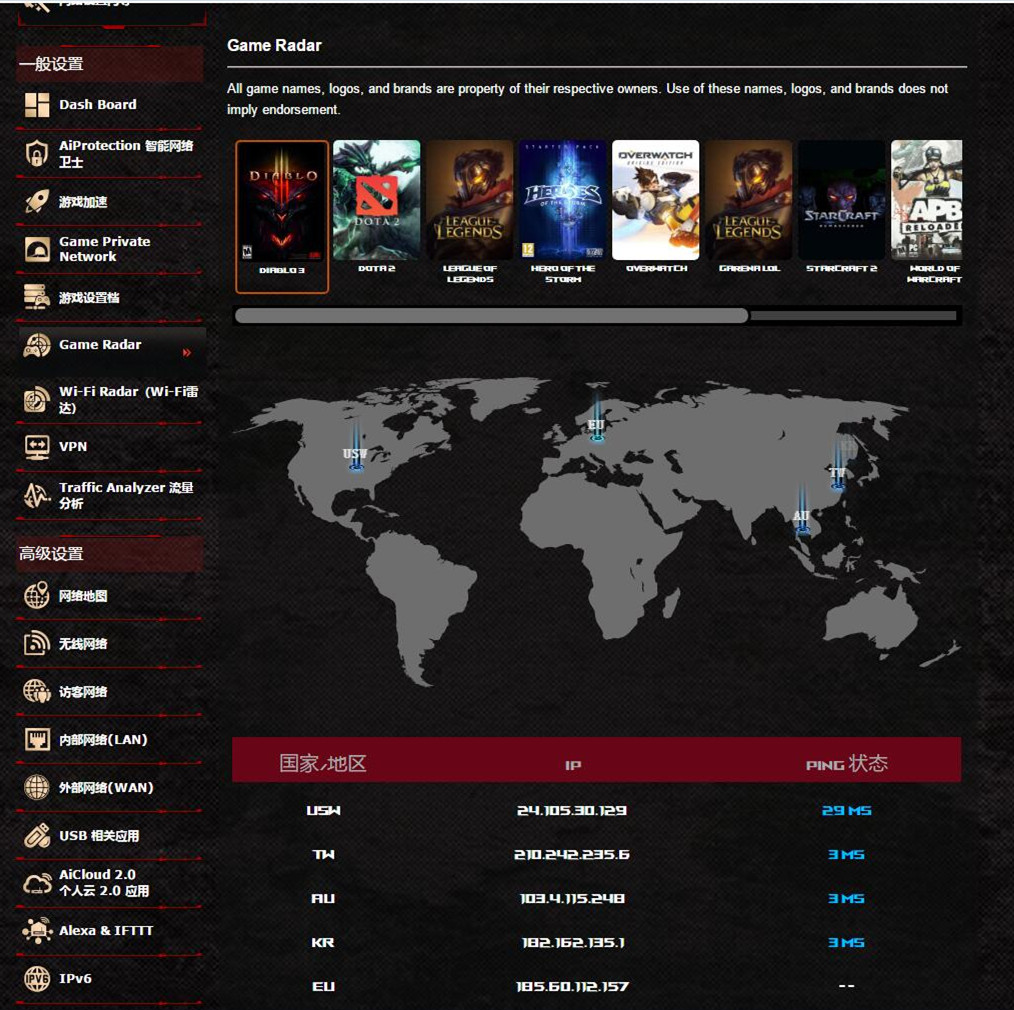
Task: Click the Game Private Network icon
Action: (x=37, y=249)
